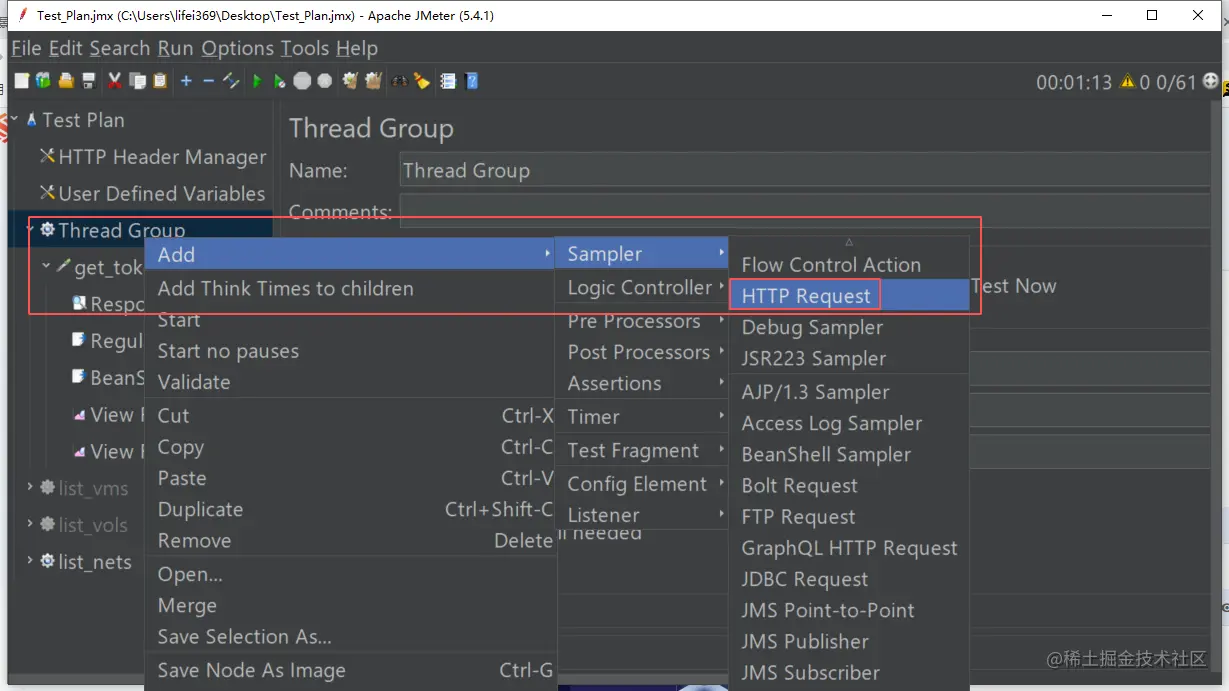Click the New test plan toolbar icon
The image size is (1229, 691).
(21, 81)
